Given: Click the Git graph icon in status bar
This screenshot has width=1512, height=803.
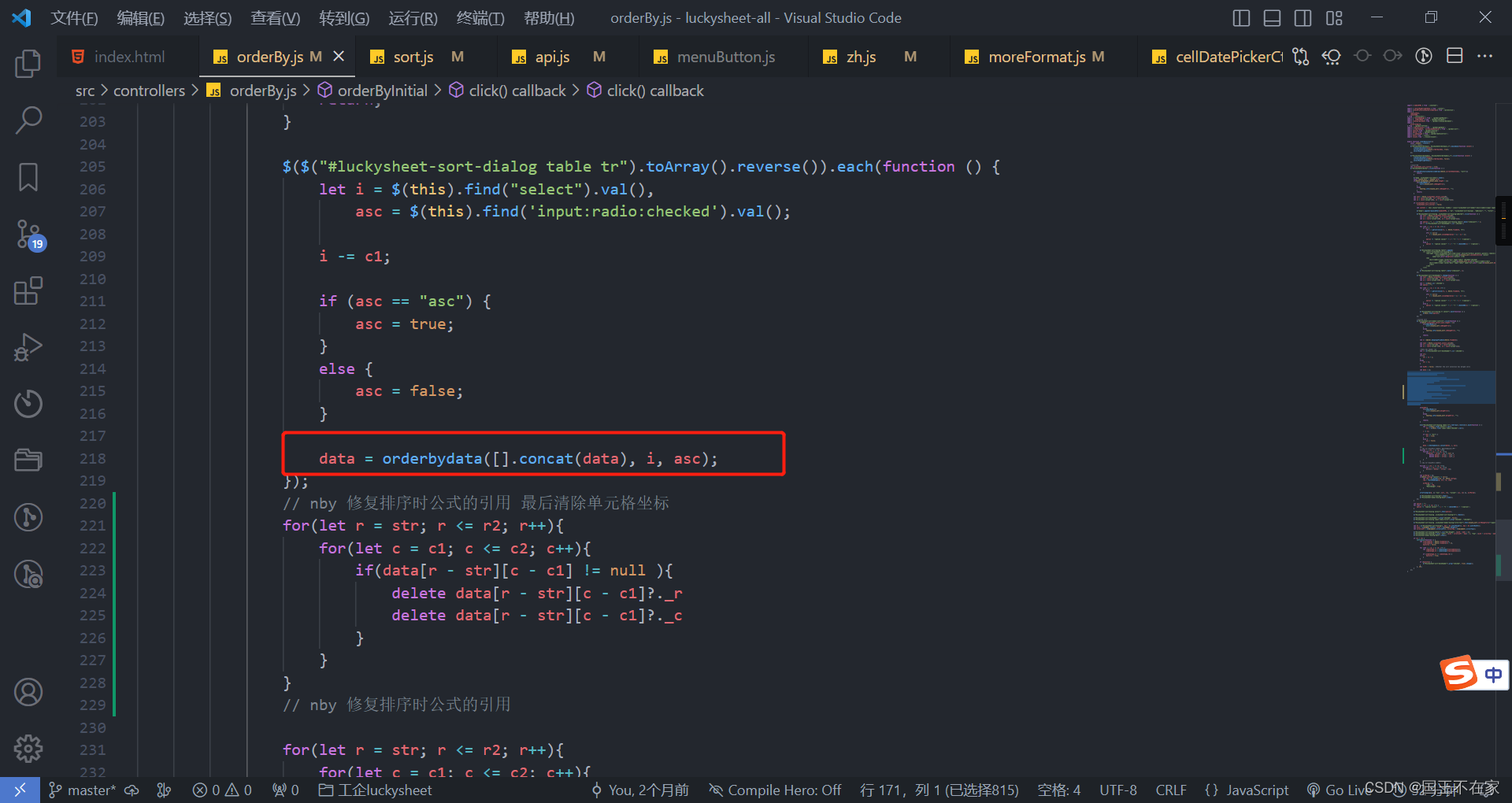Looking at the screenshot, I should (164, 790).
